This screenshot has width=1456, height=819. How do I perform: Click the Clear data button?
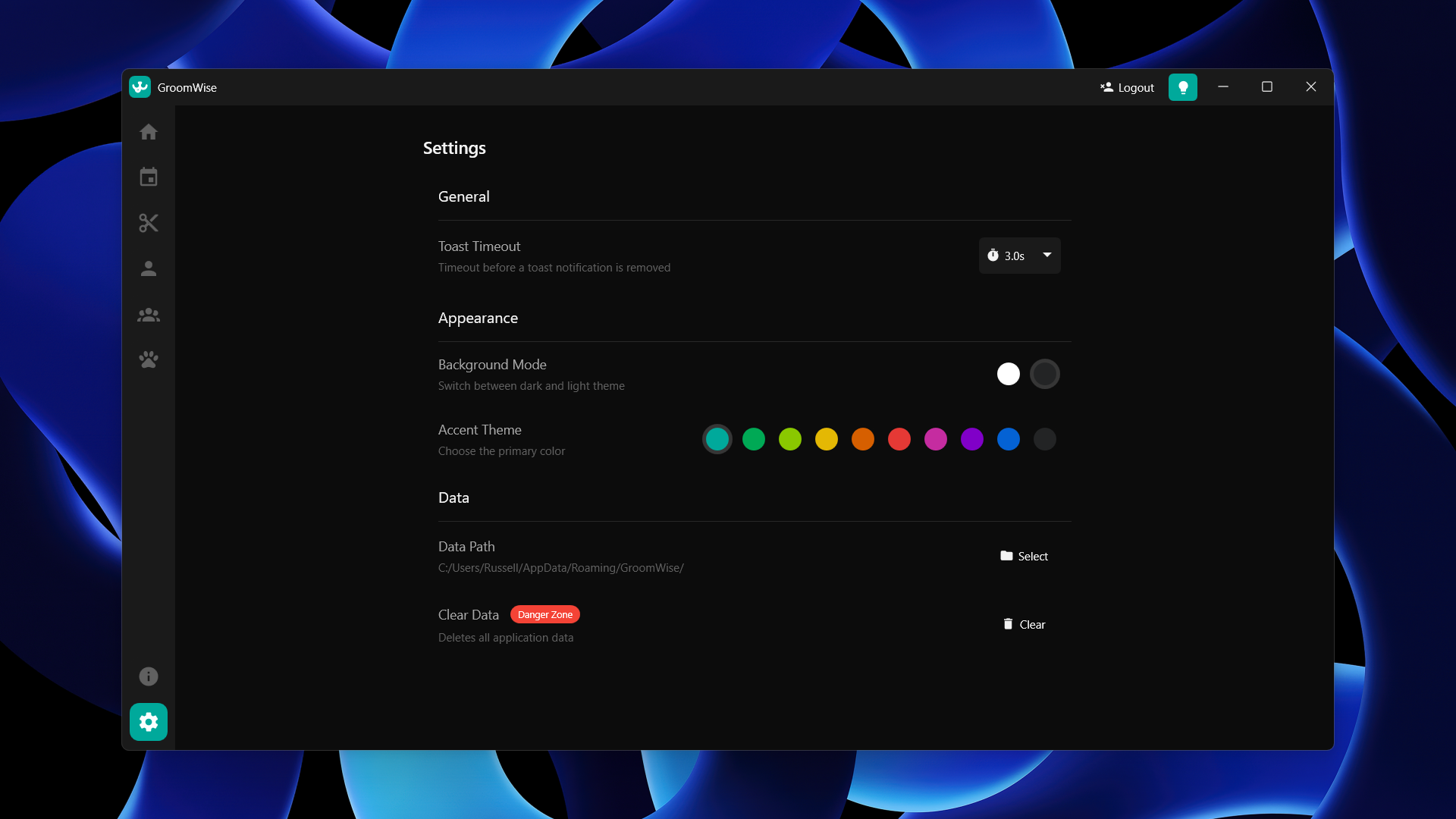[1024, 624]
